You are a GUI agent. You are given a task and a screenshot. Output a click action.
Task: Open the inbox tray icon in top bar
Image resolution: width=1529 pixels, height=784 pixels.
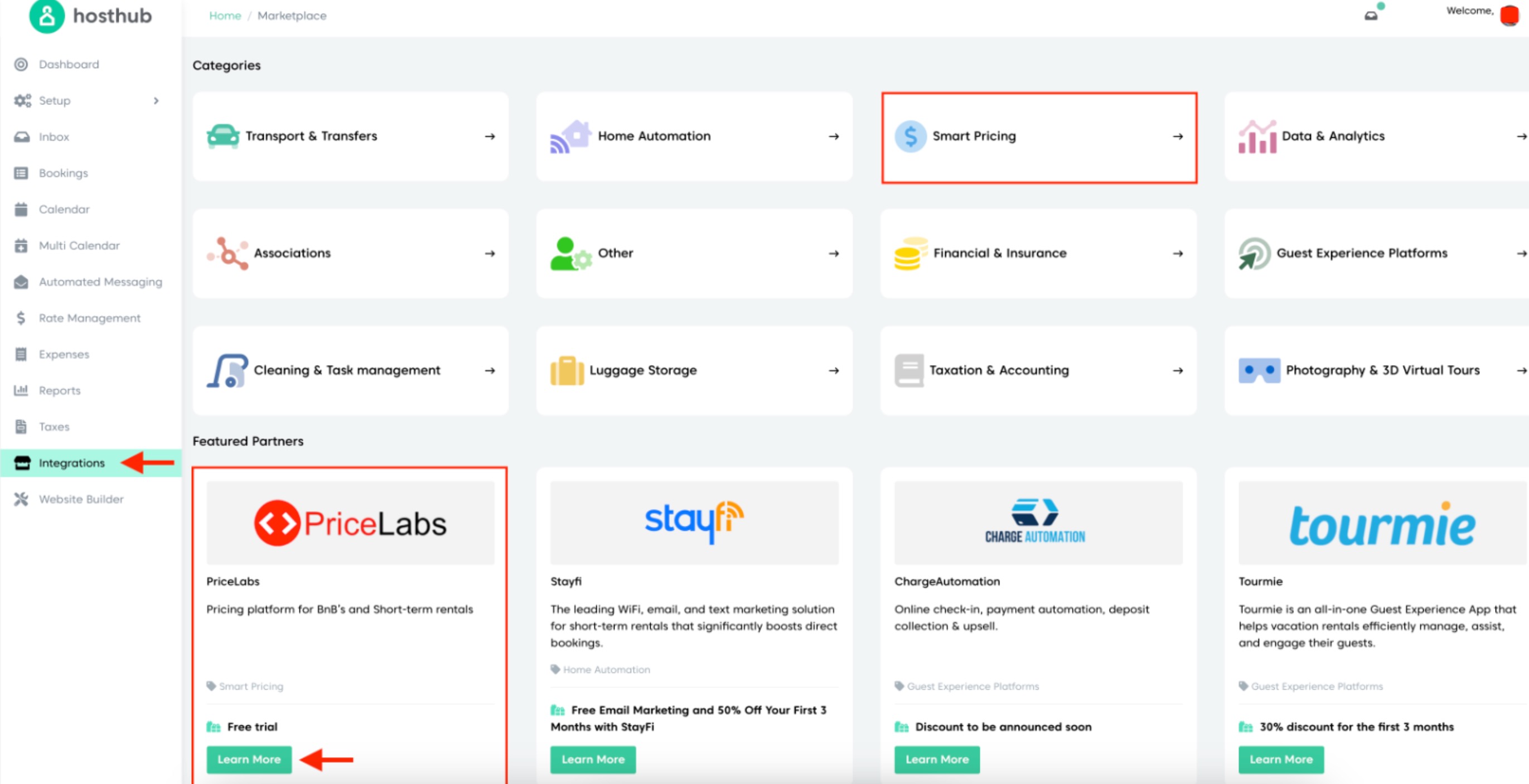1371,16
